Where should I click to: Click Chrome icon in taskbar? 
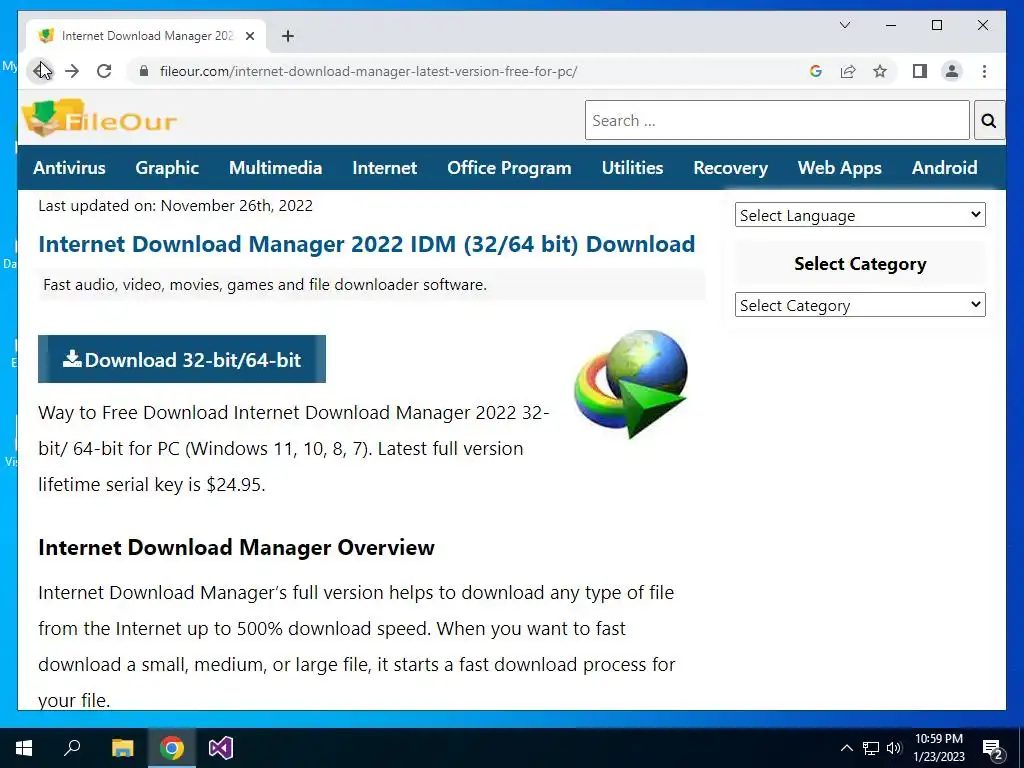[x=172, y=748]
